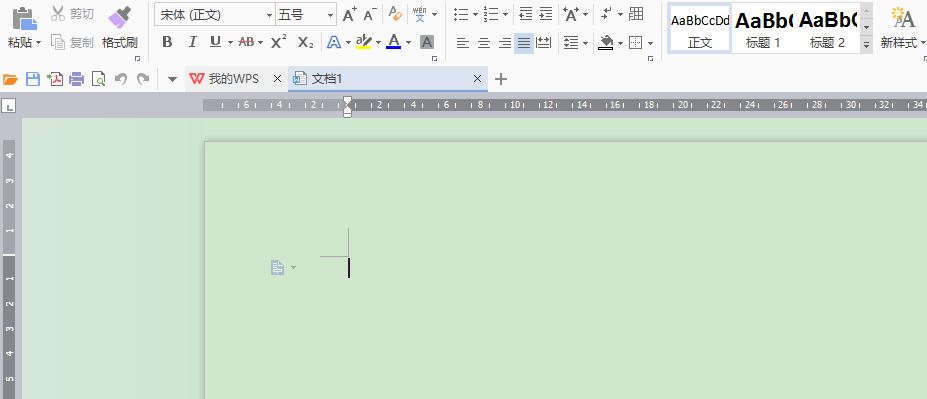Open quick access toolbar customize arrow
Screen dimensions: 927x399
(x=173, y=79)
